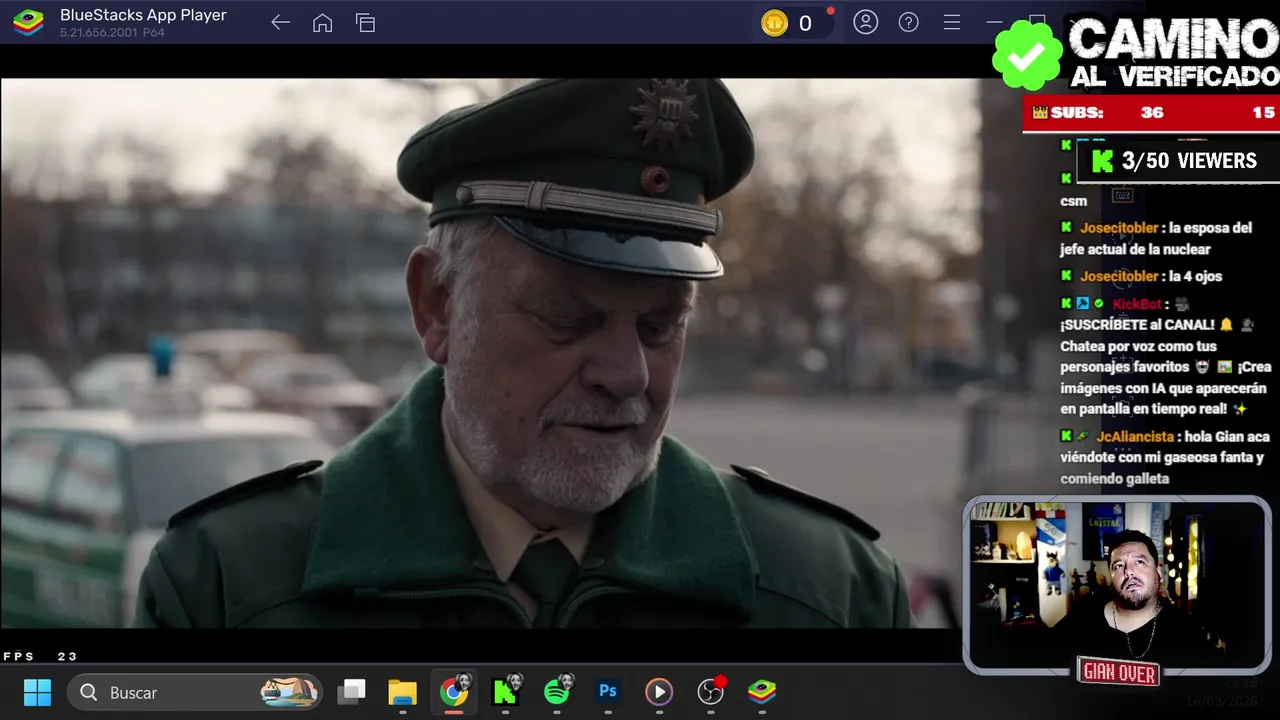
Task: Click JcAliancista username in chat
Action: click(1135, 437)
